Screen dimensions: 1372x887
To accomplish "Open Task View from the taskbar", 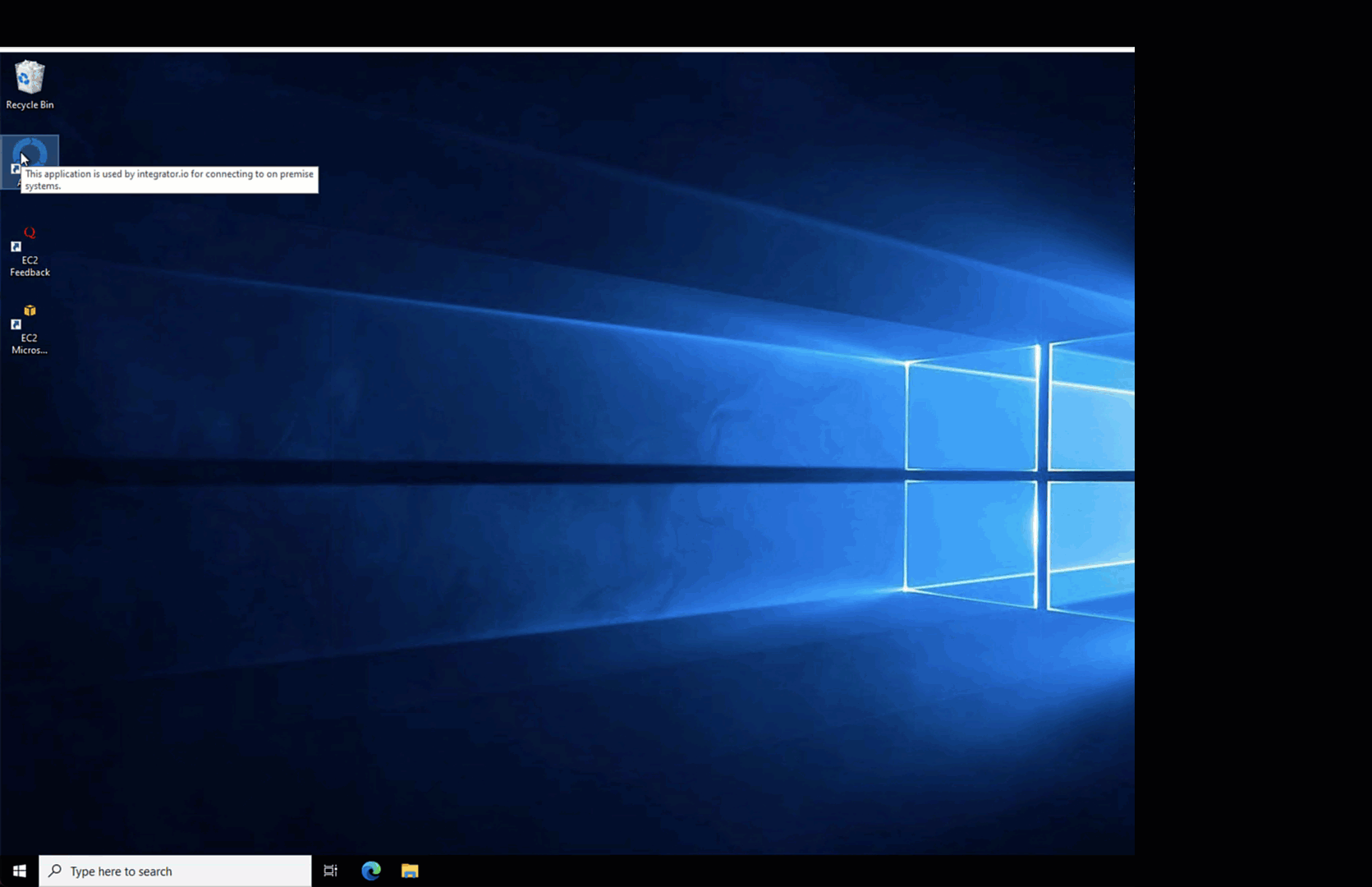I will click(331, 871).
